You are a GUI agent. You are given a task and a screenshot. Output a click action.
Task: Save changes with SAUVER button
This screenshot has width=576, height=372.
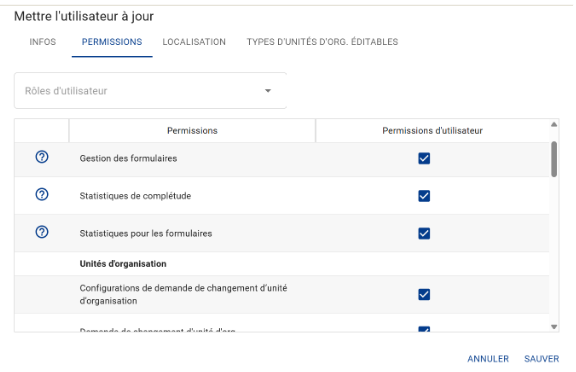tap(541, 359)
